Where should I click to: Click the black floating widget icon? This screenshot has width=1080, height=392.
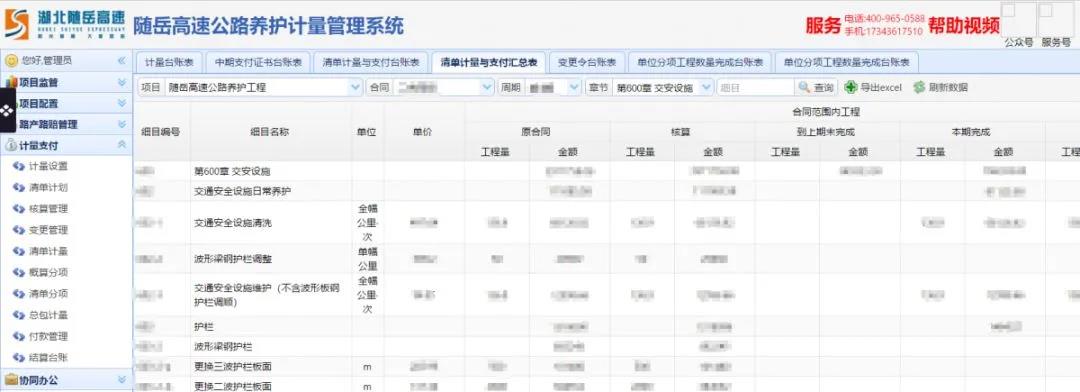[x=7, y=110]
